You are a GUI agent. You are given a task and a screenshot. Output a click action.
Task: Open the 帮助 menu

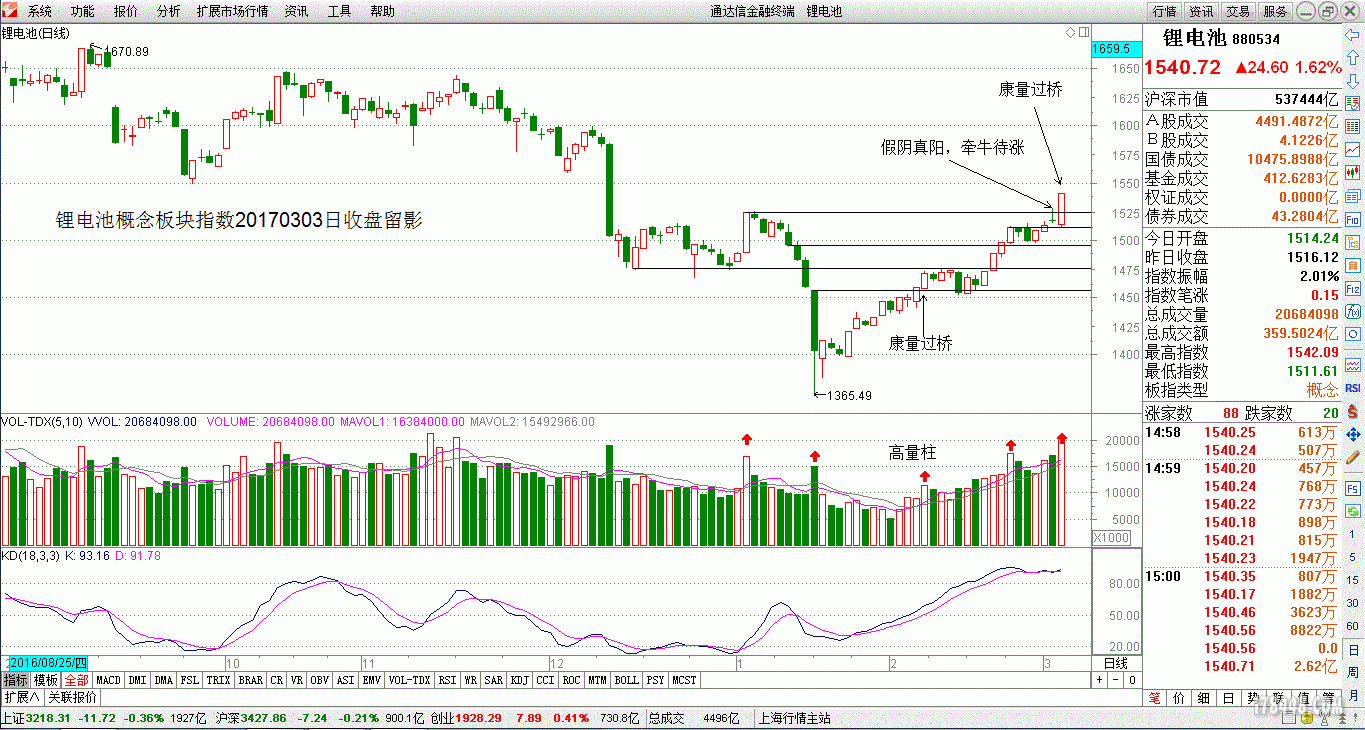click(383, 11)
